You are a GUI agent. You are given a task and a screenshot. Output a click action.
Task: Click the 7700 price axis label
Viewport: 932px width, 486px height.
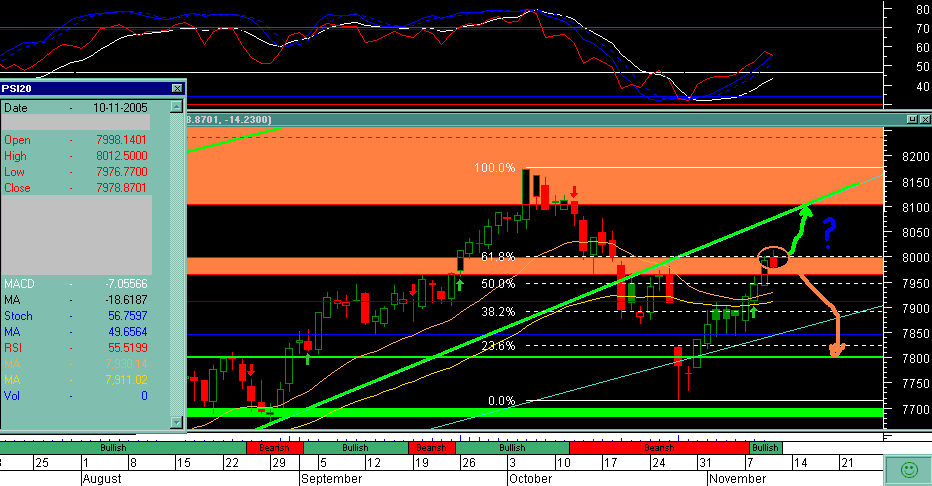pos(915,410)
